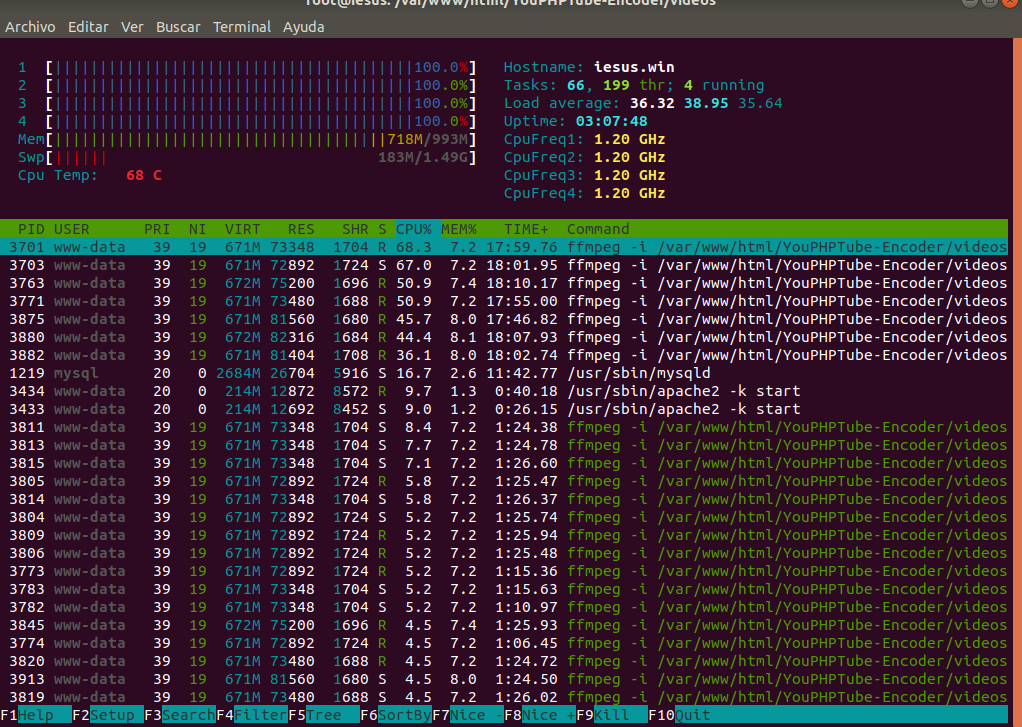
Task: Open the Buscar menu
Action: click(178, 27)
